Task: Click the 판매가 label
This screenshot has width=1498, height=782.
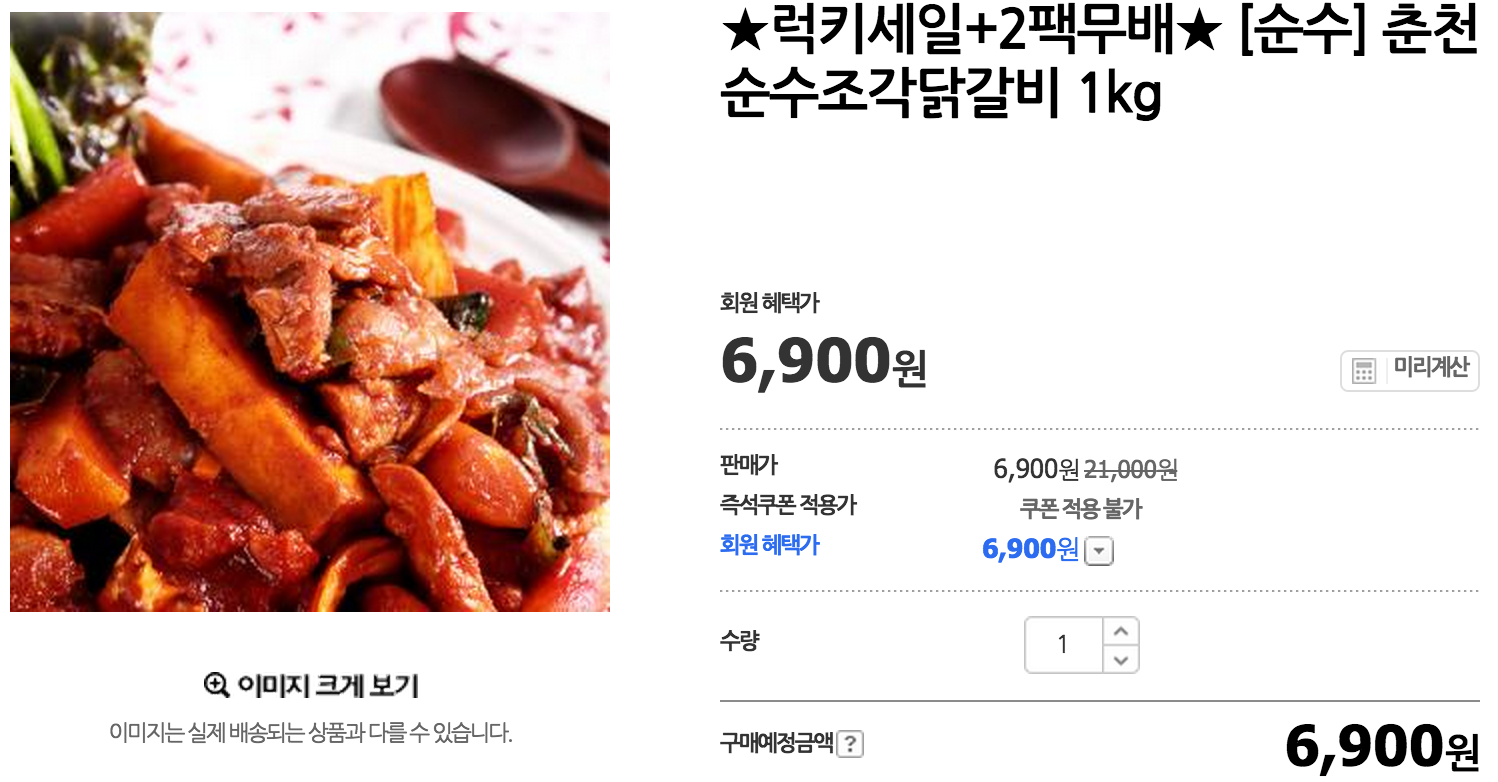Action: click(748, 465)
